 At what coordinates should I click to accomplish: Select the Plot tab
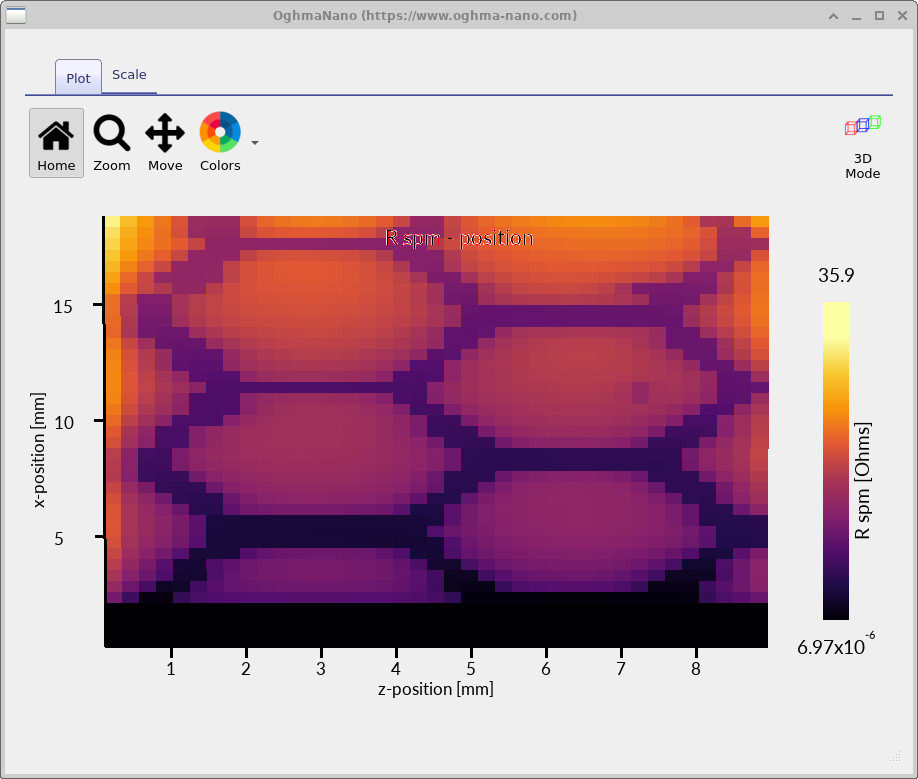77,77
